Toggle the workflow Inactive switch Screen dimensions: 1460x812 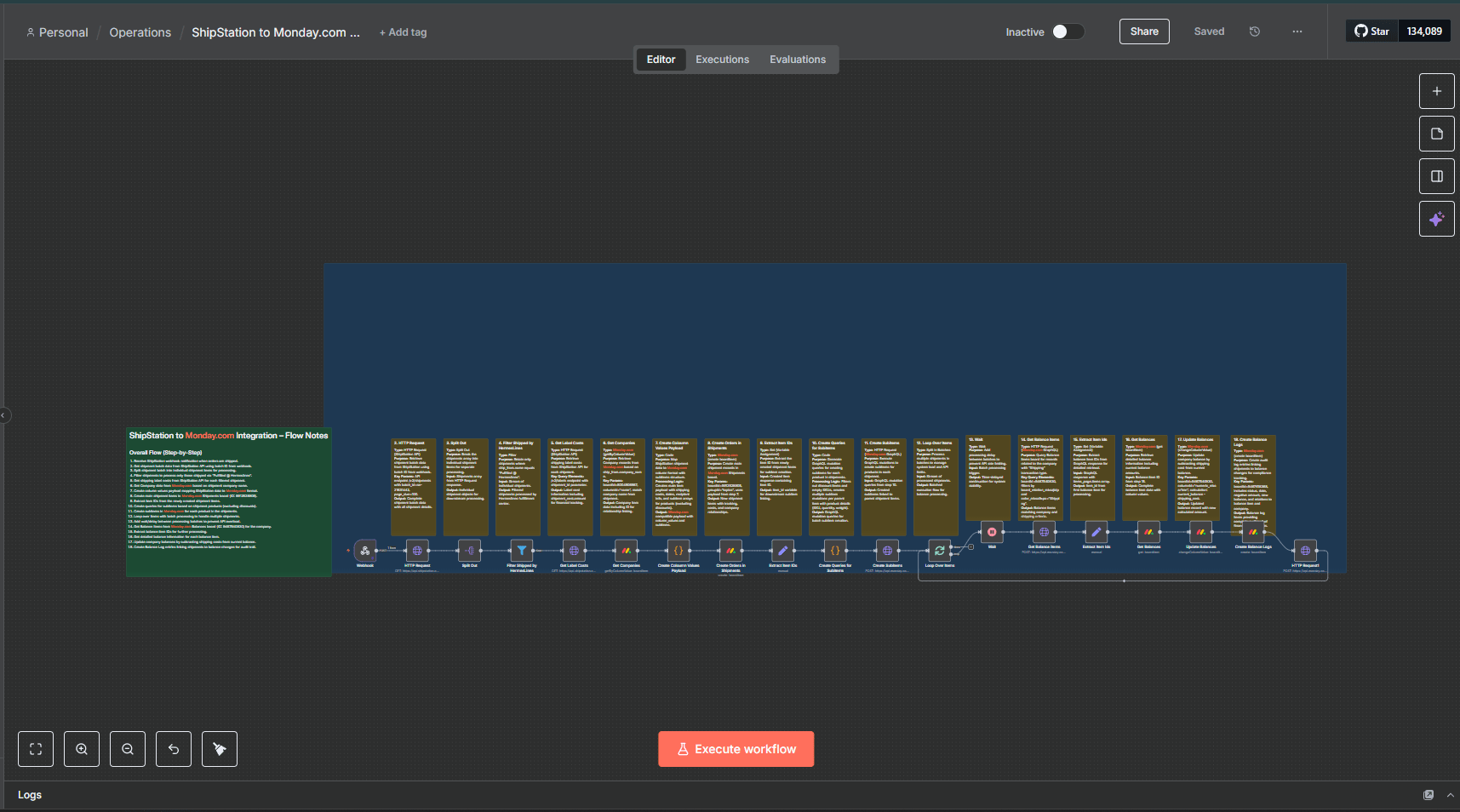click(1068, 31)
